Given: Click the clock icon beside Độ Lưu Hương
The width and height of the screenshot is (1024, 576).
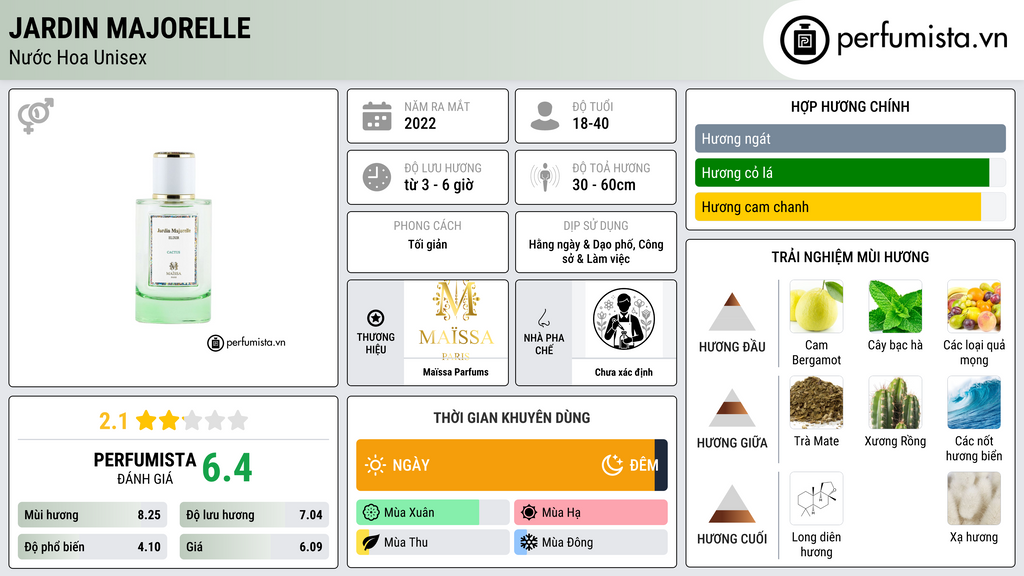Looking at the screenshot, I should (x=377, y=177).
